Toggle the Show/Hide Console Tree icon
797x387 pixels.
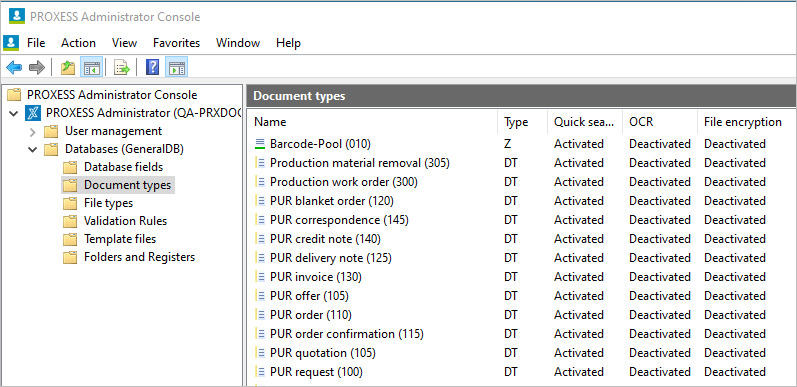92,67
